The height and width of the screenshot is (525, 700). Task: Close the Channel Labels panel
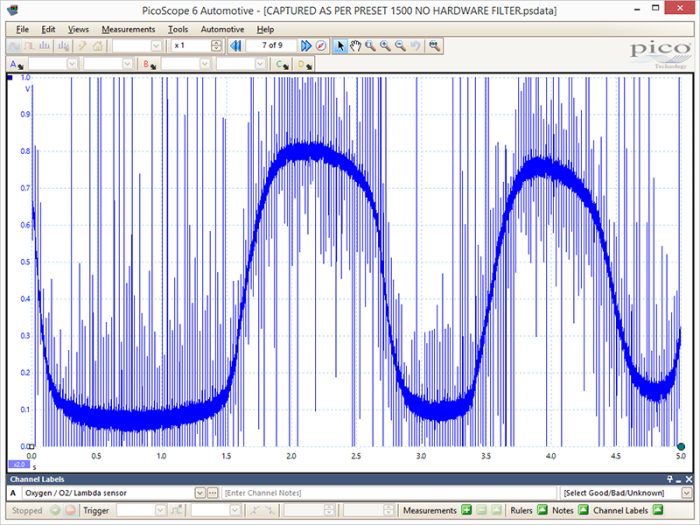click(x=689, y=479)
